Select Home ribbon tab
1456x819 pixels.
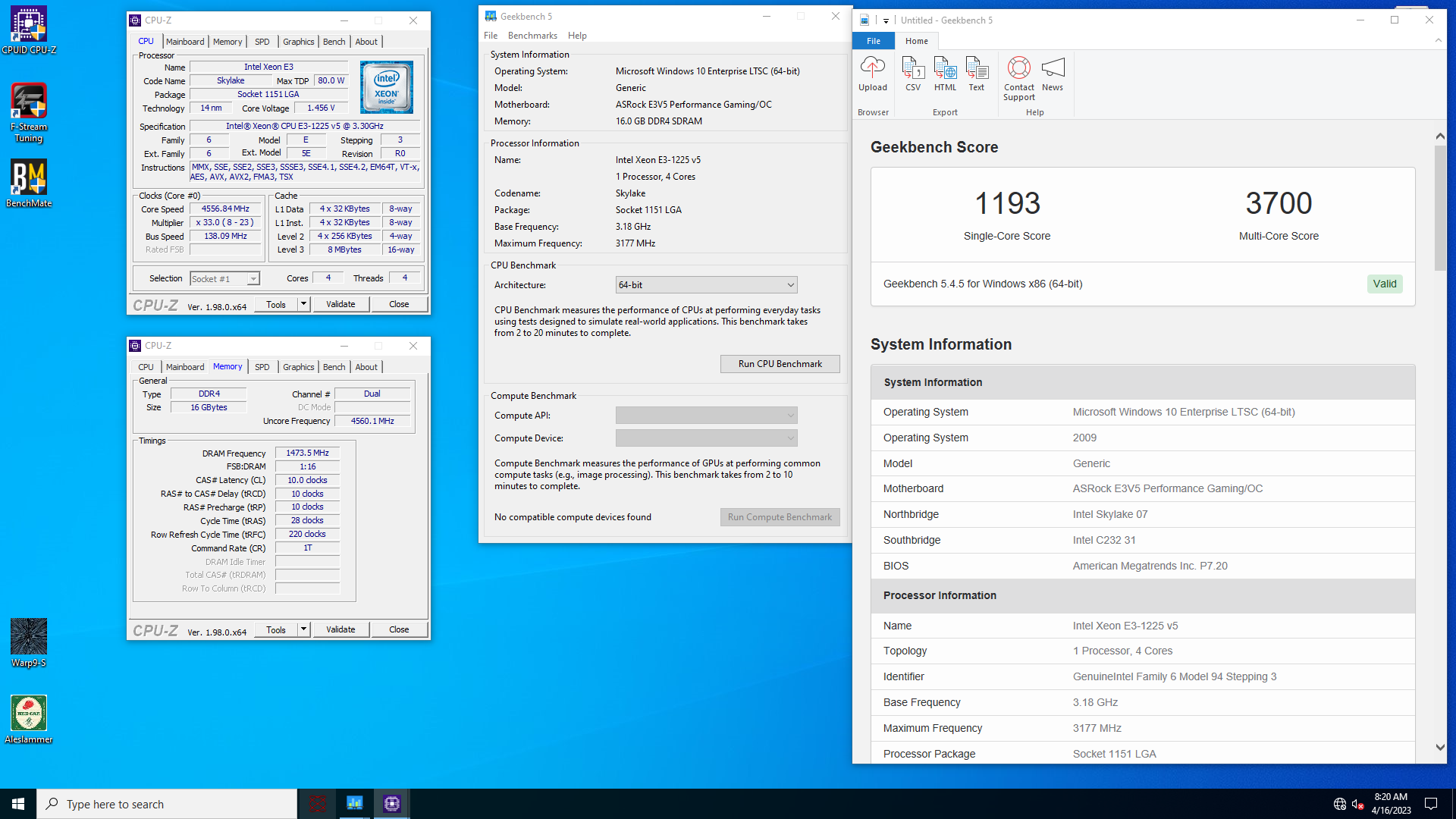916,41
